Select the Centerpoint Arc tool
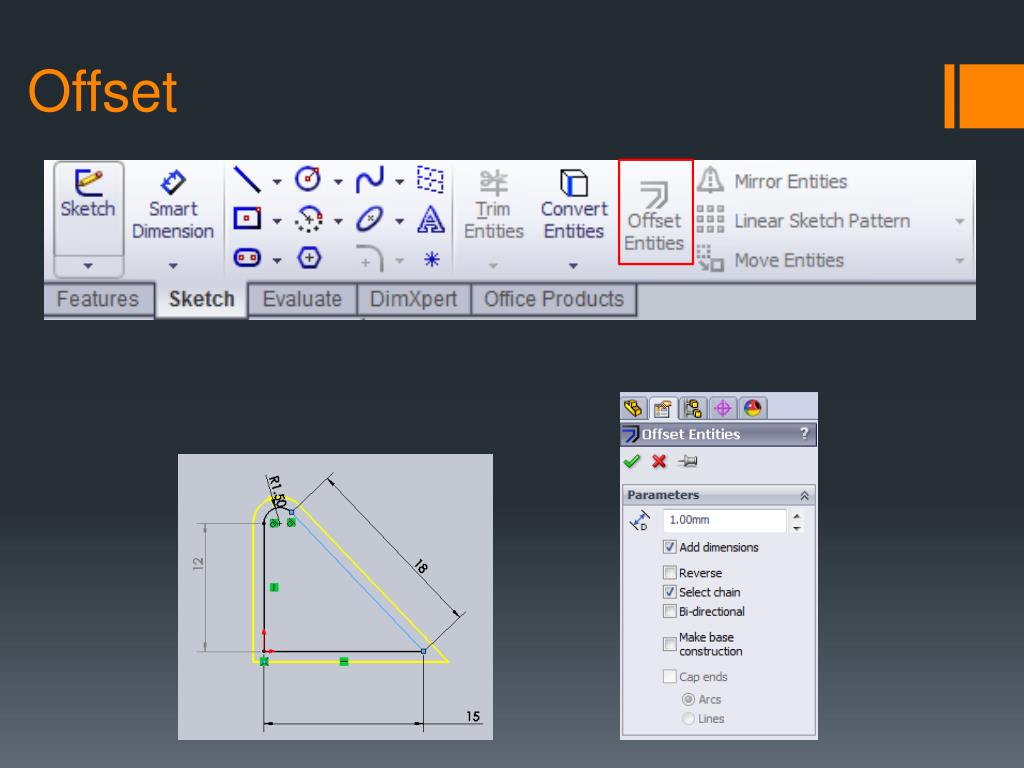Viewport: 1024px width, 768px height. [x=308, y=219]
